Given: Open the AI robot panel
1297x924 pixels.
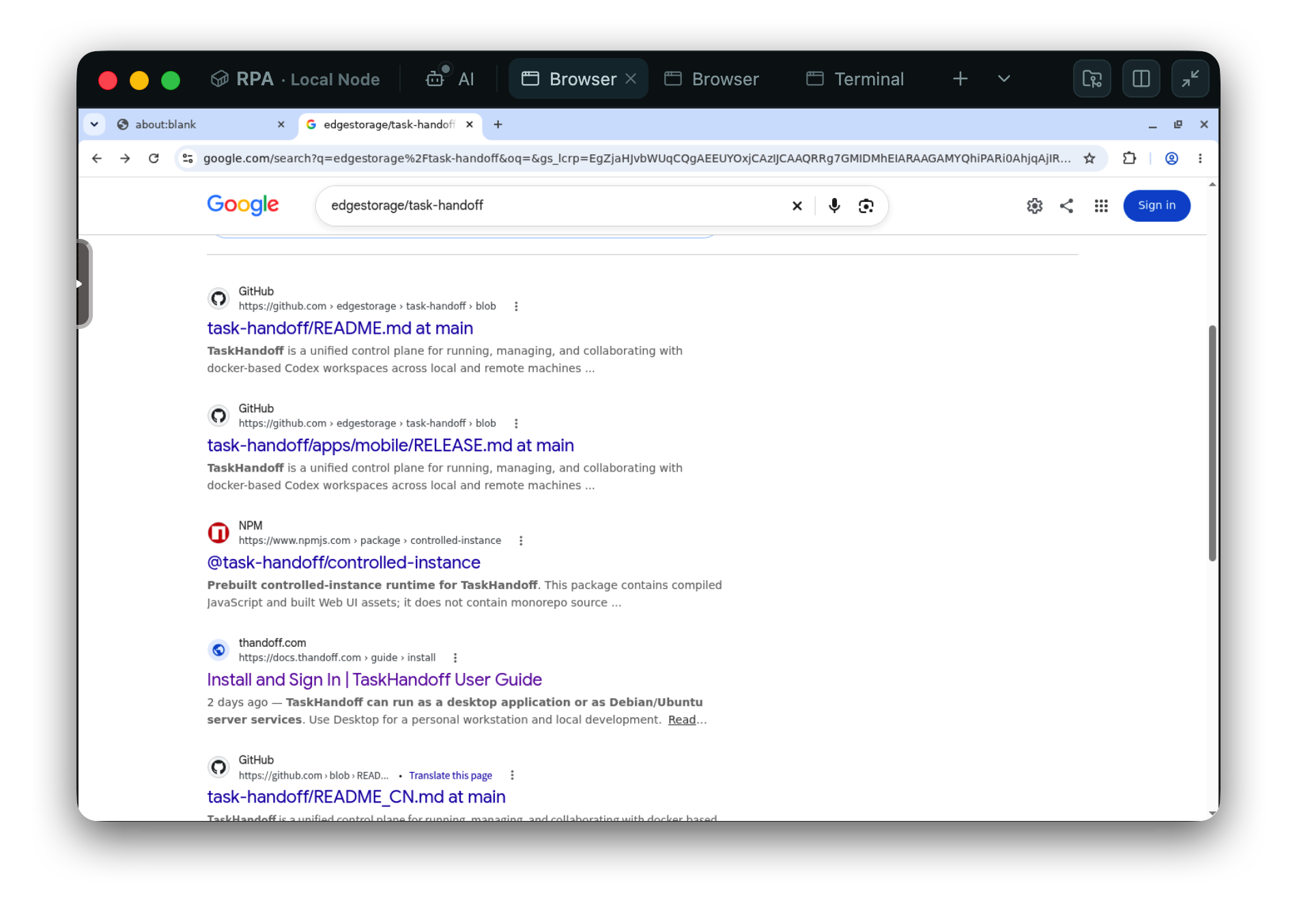Looking at the screenshot, I should click(x=450, y=78).
